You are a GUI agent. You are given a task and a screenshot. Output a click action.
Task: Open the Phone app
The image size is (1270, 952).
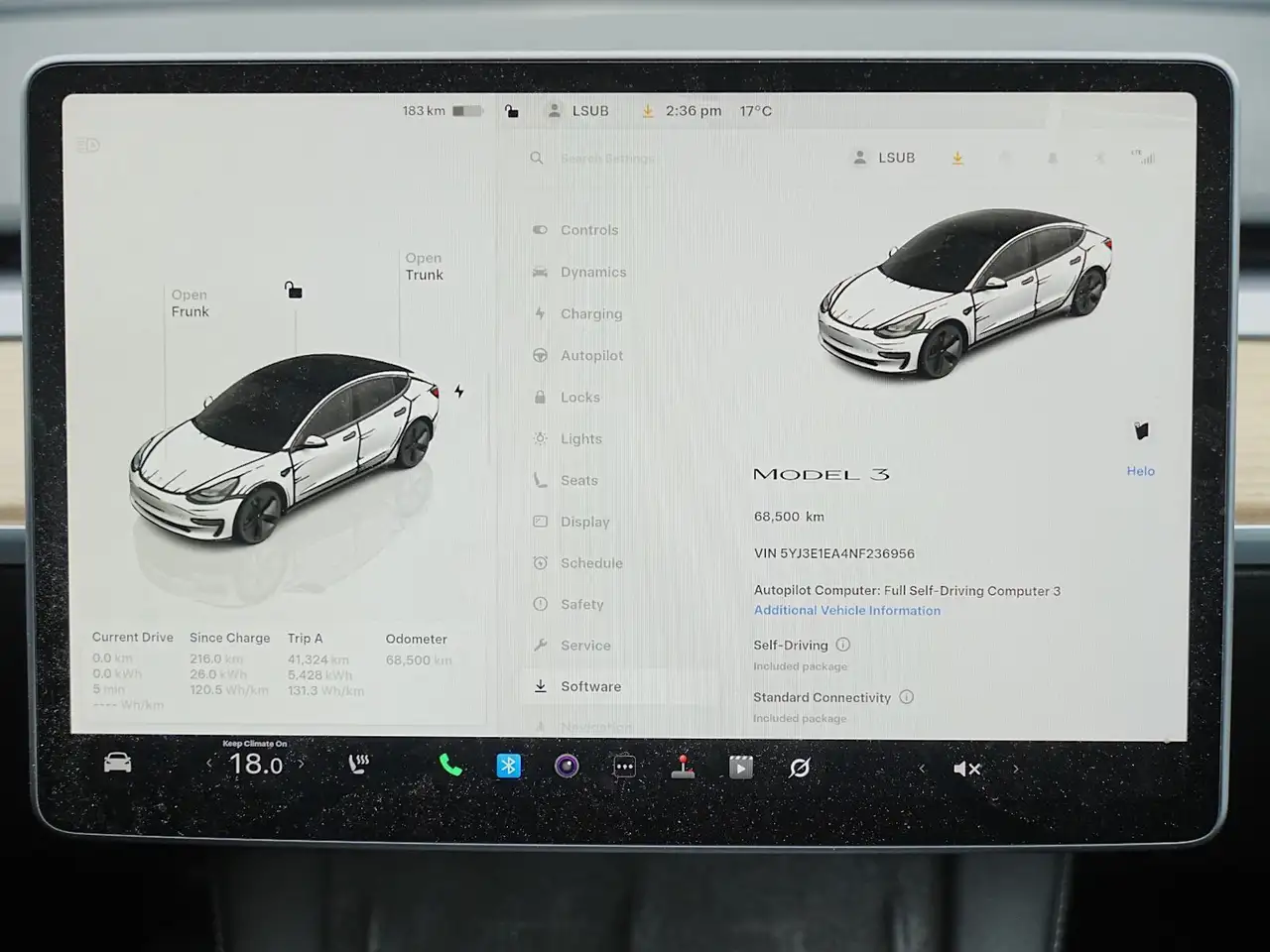pyautogui.click(x=450, y=765)
